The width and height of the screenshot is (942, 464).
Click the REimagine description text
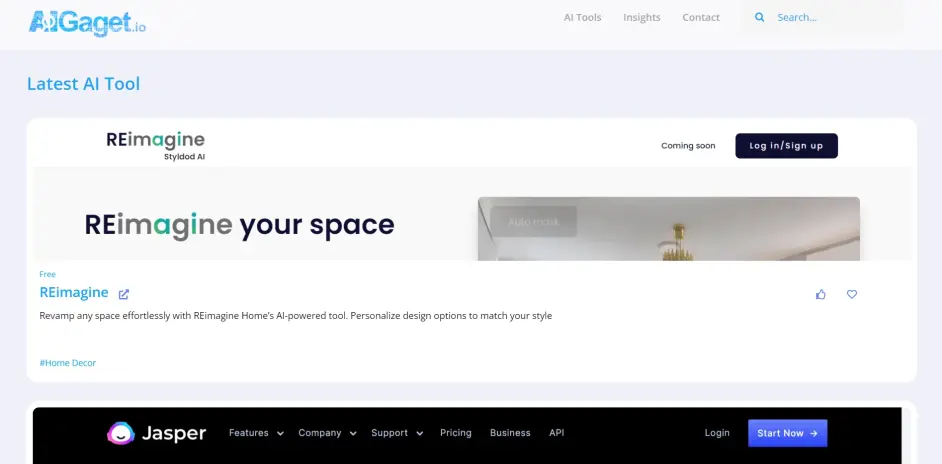[x=296, y=316]
